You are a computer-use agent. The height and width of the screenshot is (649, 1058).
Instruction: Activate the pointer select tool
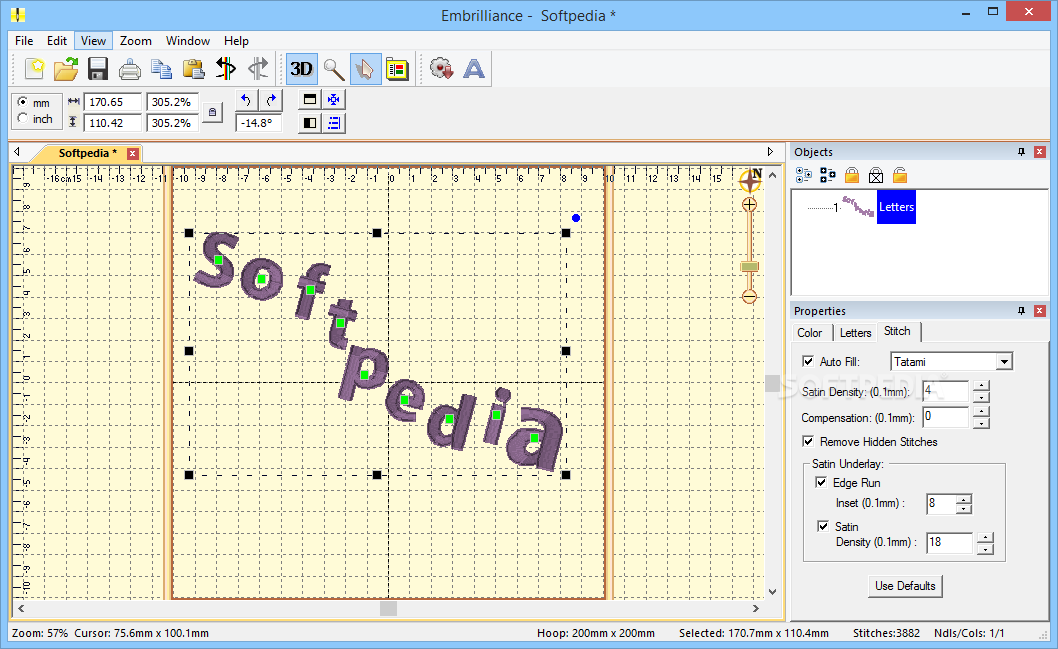point(365,69)
